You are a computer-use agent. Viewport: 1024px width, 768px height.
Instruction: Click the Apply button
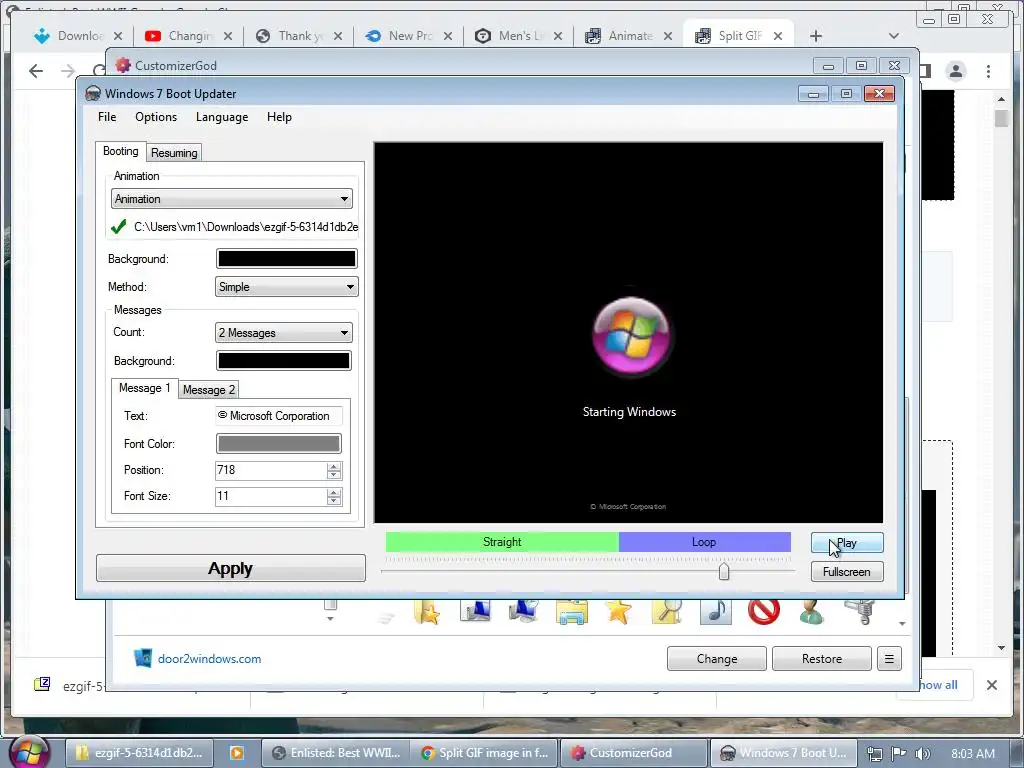click(231, 568)
